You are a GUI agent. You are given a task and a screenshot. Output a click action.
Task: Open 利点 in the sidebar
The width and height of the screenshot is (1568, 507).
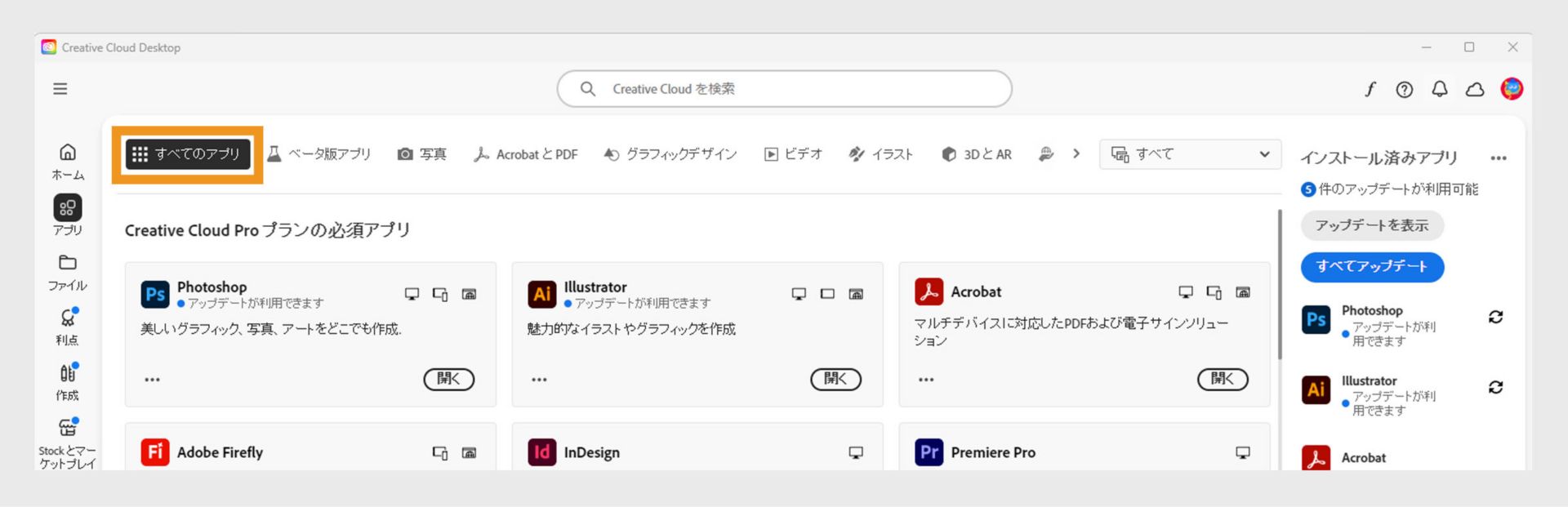[68, 327]
